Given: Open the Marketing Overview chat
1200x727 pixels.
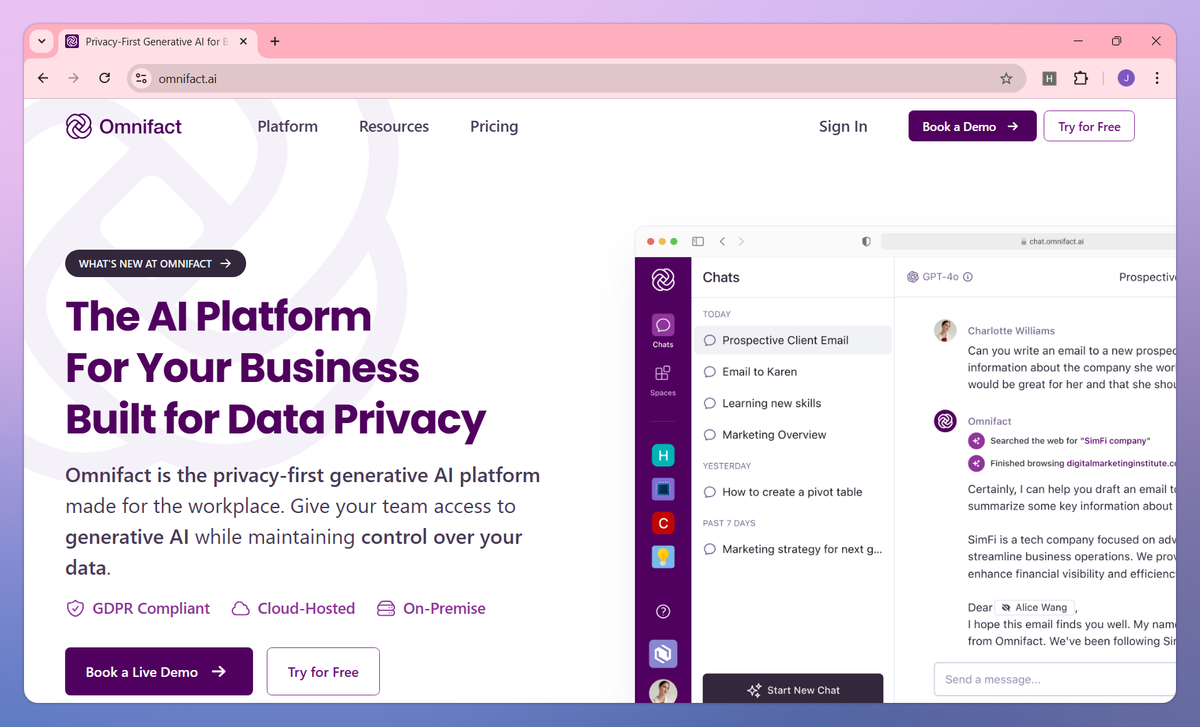Looking at the screenshot, I should coord(793,434).
